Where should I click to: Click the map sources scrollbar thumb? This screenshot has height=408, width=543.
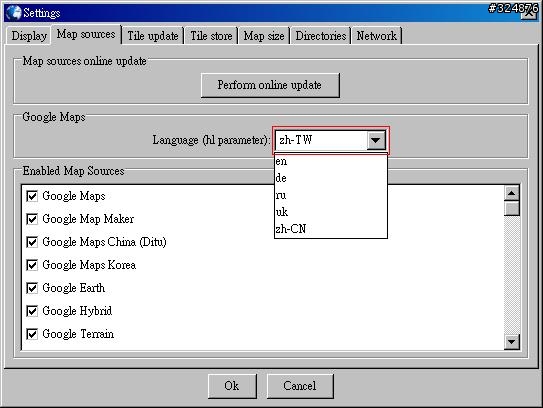click(511, 209)
